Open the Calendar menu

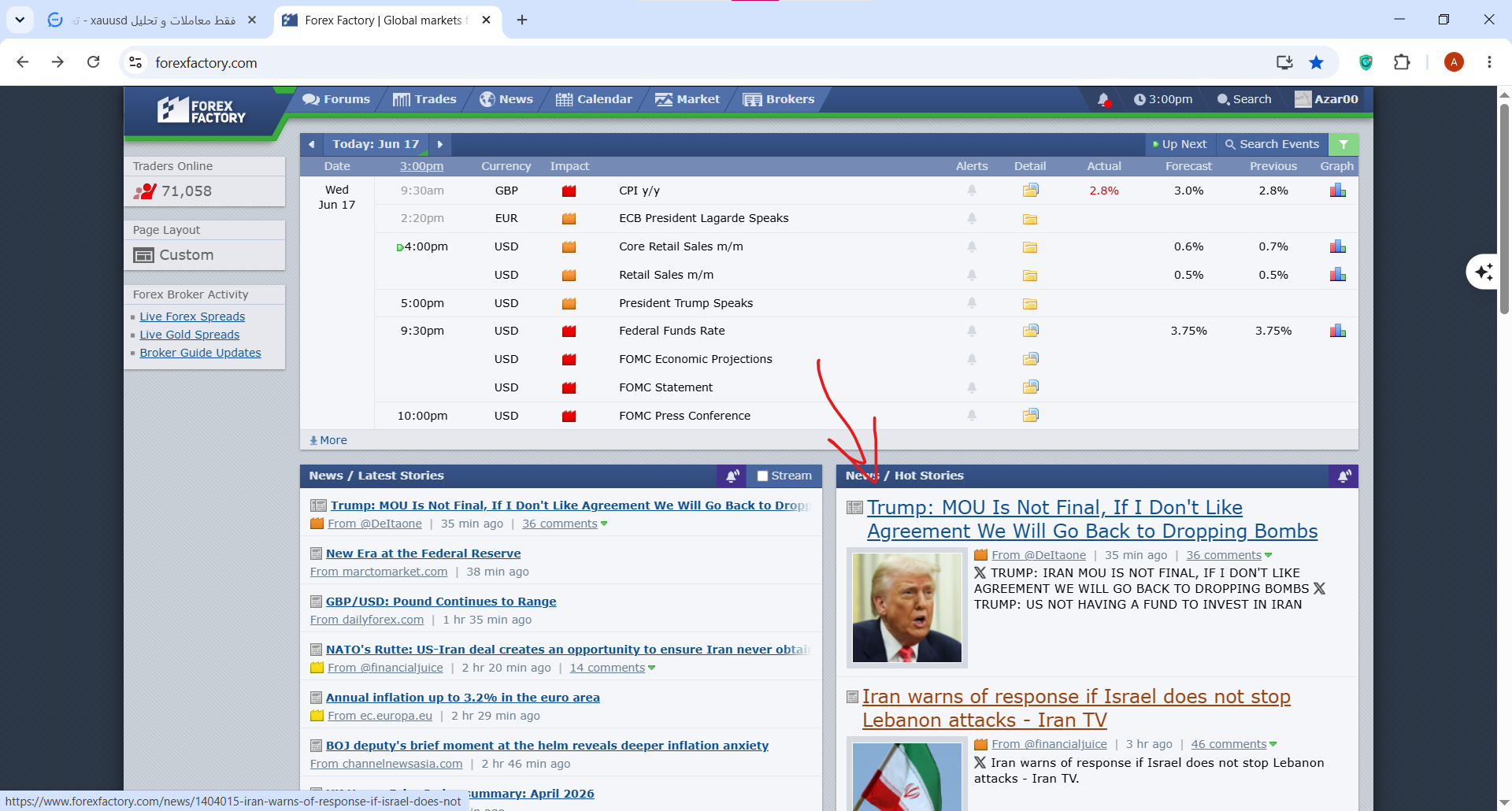594,99
